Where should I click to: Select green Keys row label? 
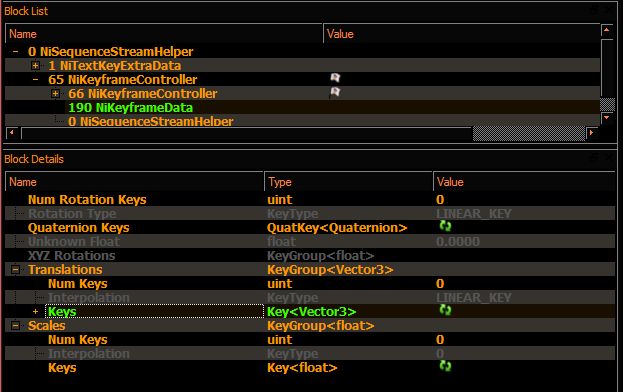coord(62,312)
